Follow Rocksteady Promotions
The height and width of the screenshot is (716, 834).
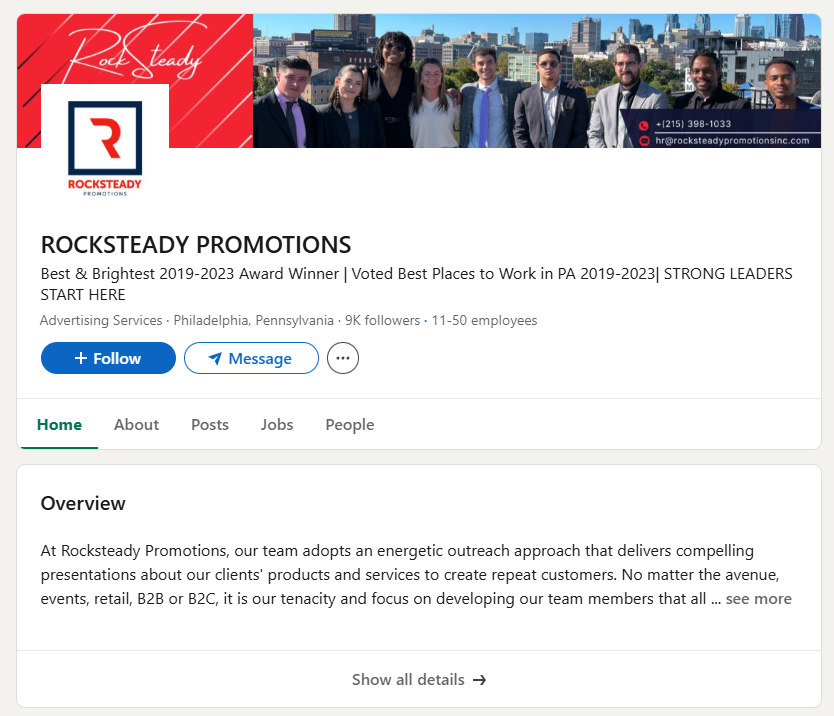click(108, 358)
